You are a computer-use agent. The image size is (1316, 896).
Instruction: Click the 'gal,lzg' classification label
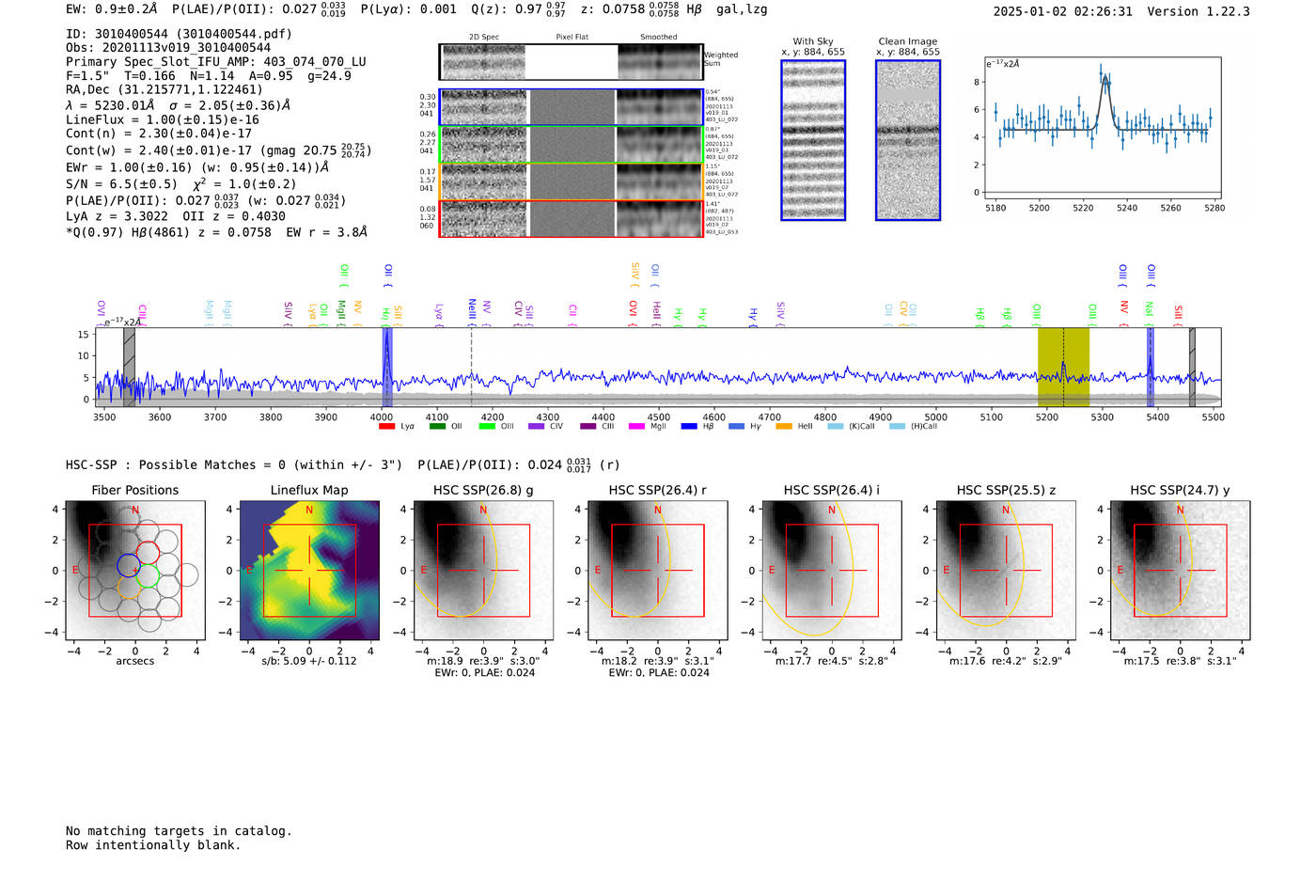pos(742,9)
